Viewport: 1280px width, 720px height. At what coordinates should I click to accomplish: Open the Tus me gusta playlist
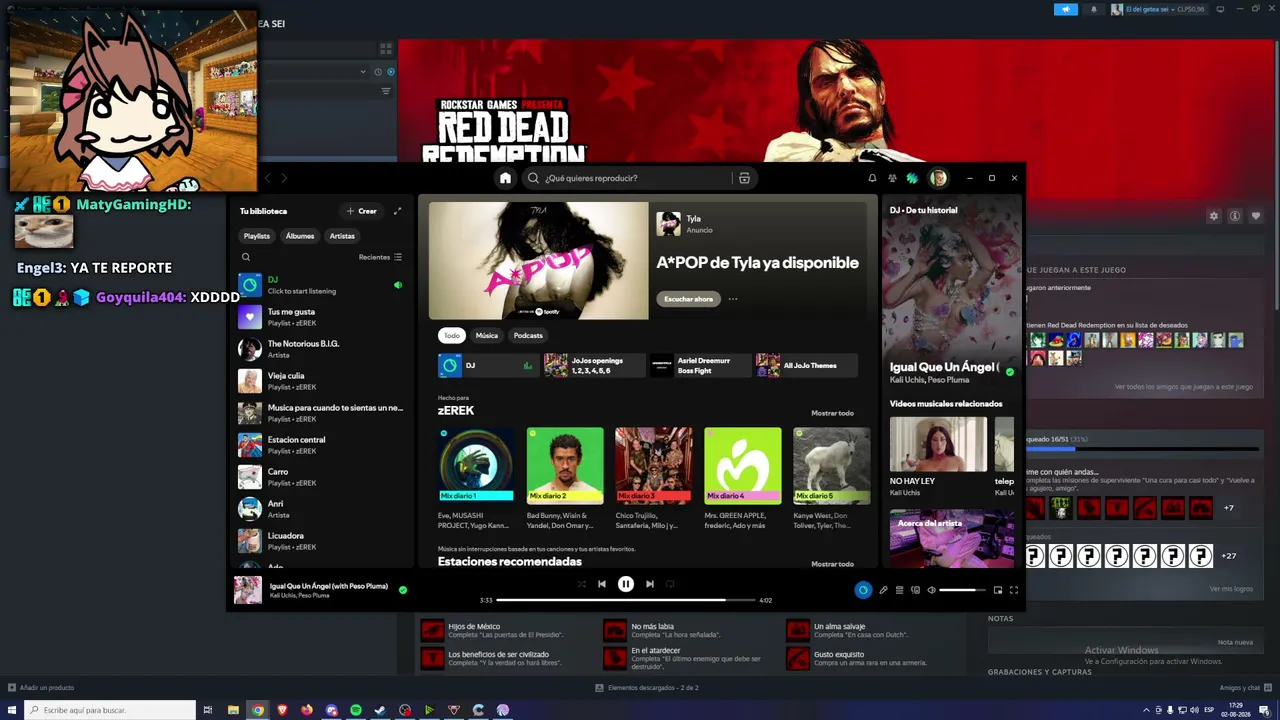click(x=320, y=317)
